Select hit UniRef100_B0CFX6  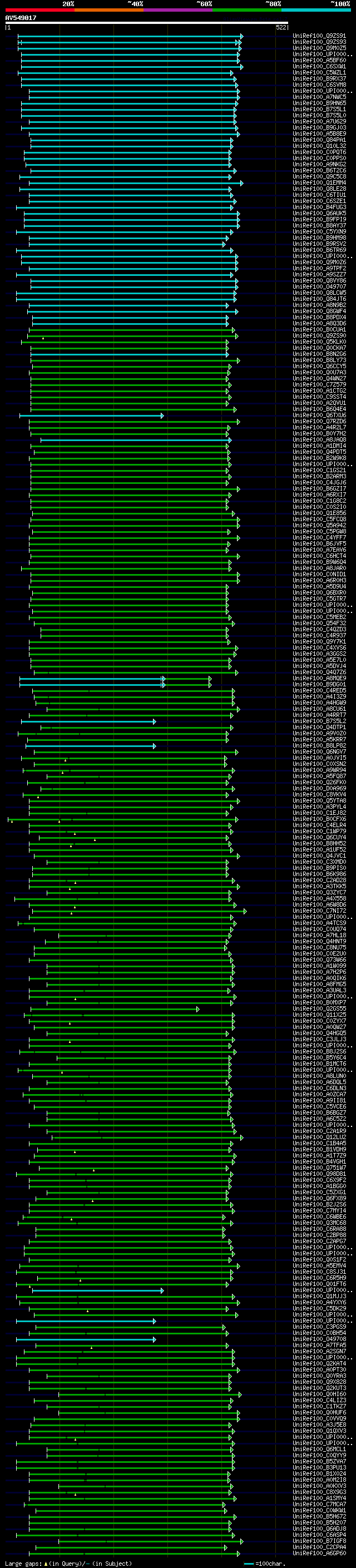tap(319, 820)
